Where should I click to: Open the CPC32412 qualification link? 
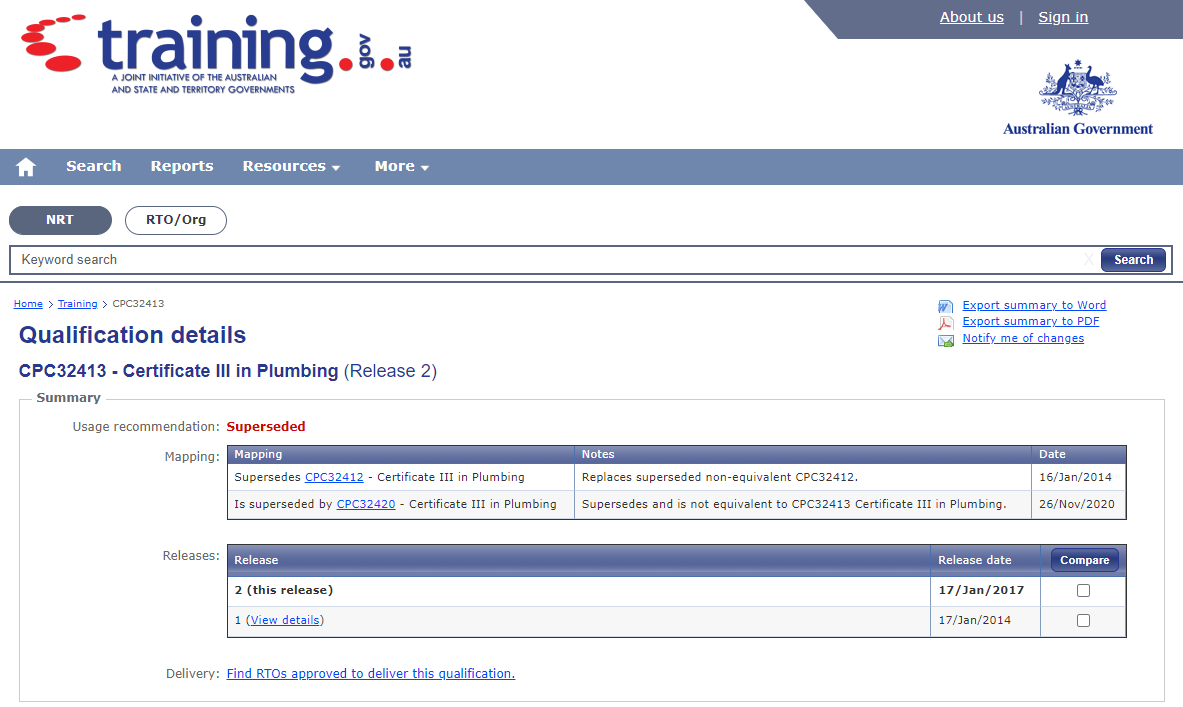tap(334, 477)
